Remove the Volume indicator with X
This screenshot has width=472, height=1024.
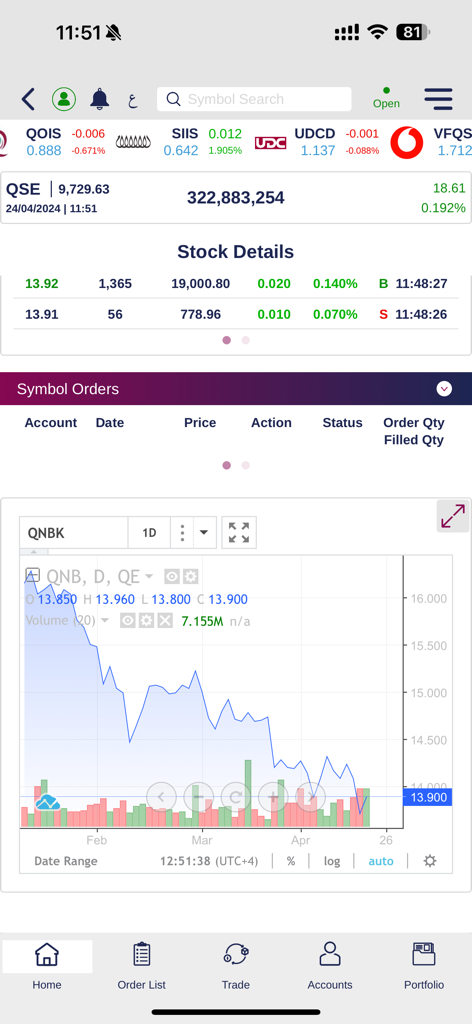click(165, 620)
